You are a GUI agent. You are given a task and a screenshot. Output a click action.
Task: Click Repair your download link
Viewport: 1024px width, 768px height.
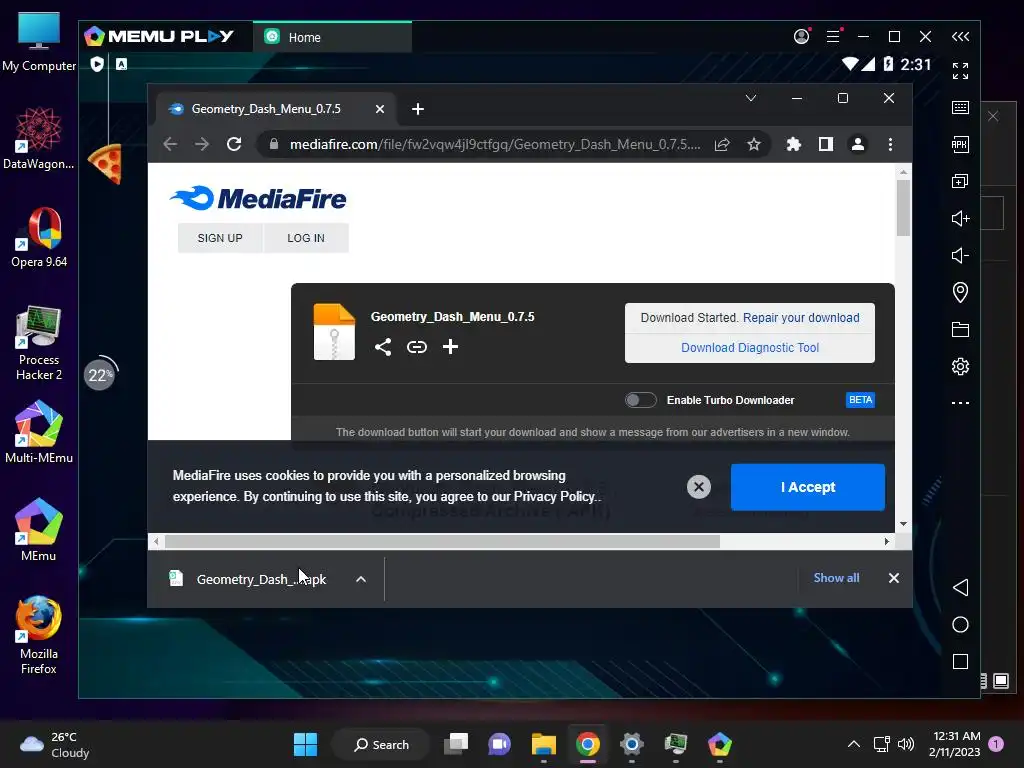[x=801, y=318]
